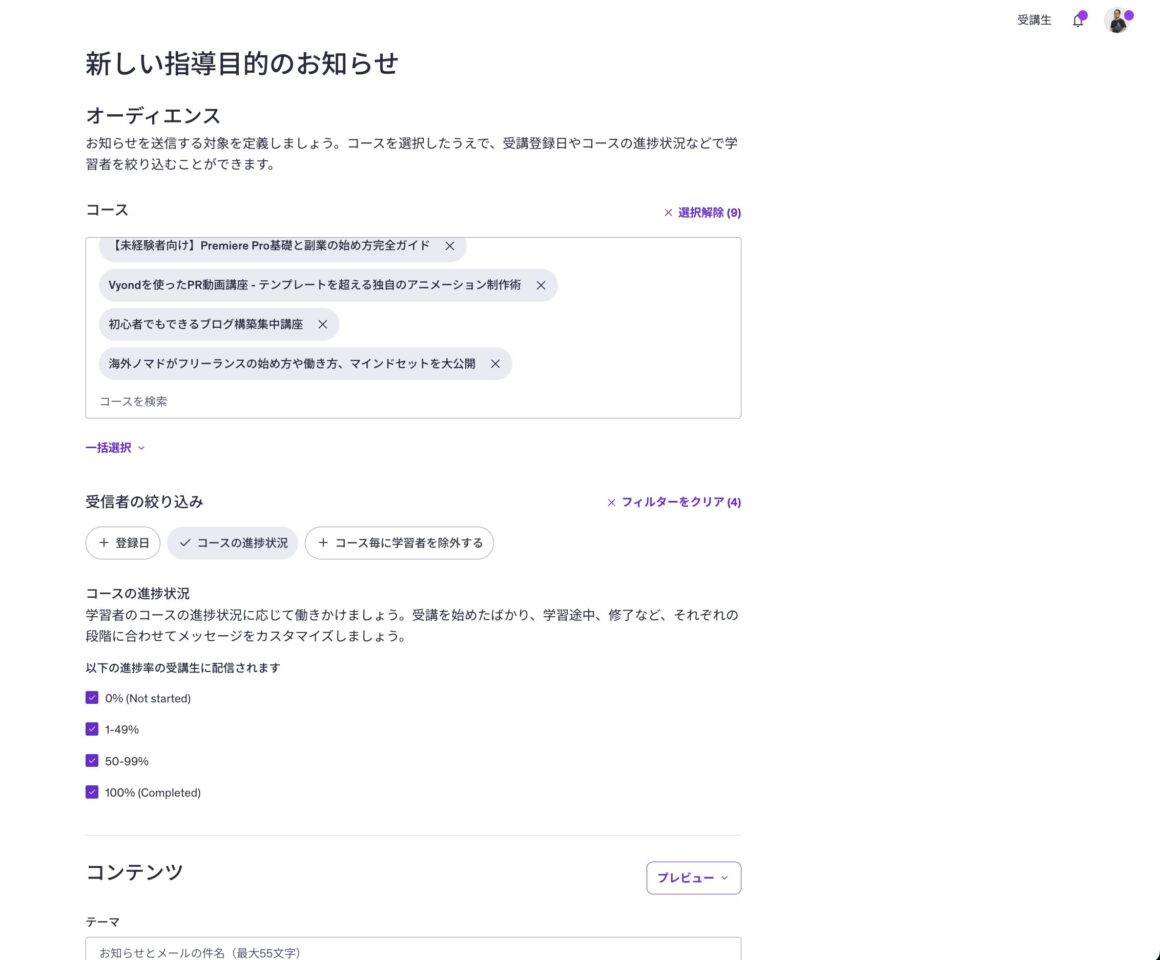This screenshot has width=1160, height=960.
Task: Open the notification bell icon
Action: pyautogui.click(x=1078, y=21)
